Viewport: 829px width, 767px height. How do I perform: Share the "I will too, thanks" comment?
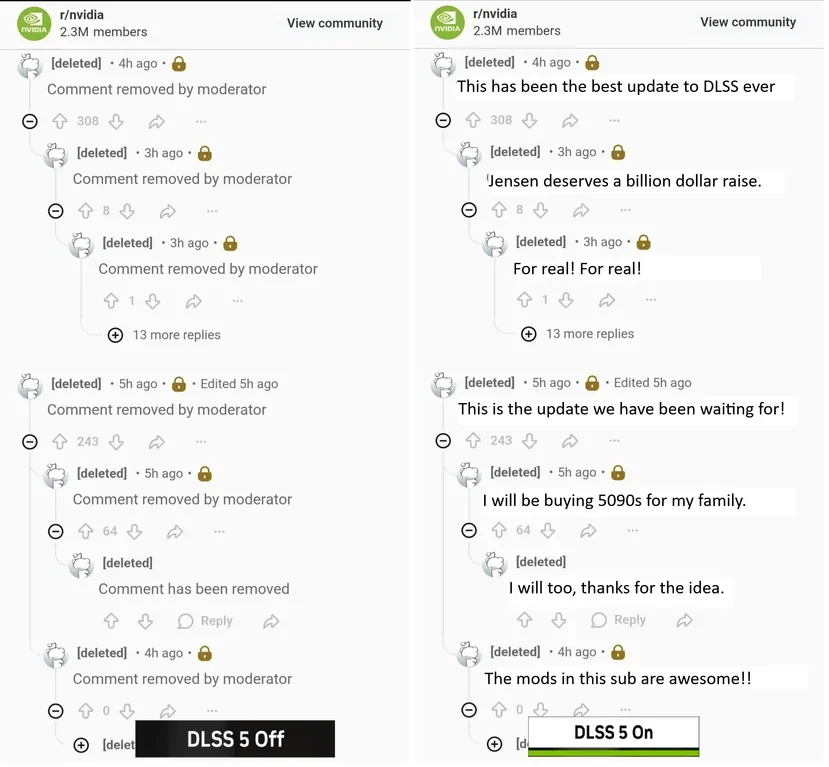(x=684, y=620)
